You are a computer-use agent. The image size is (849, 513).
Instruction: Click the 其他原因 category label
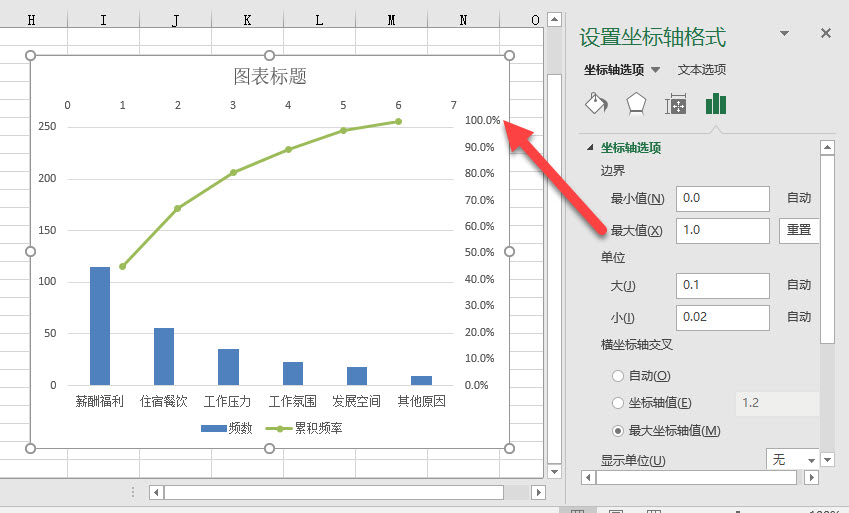coord(421,401)
